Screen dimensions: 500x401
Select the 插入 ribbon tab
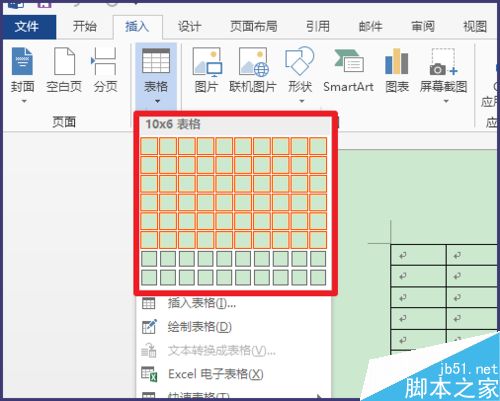pyautogui.click(x=137, y=27)
